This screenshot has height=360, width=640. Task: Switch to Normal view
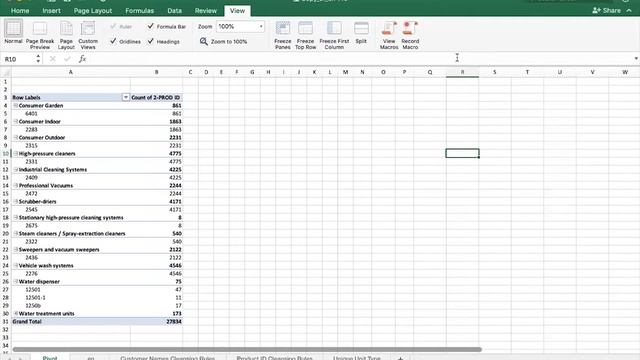(x=13, y=32)
